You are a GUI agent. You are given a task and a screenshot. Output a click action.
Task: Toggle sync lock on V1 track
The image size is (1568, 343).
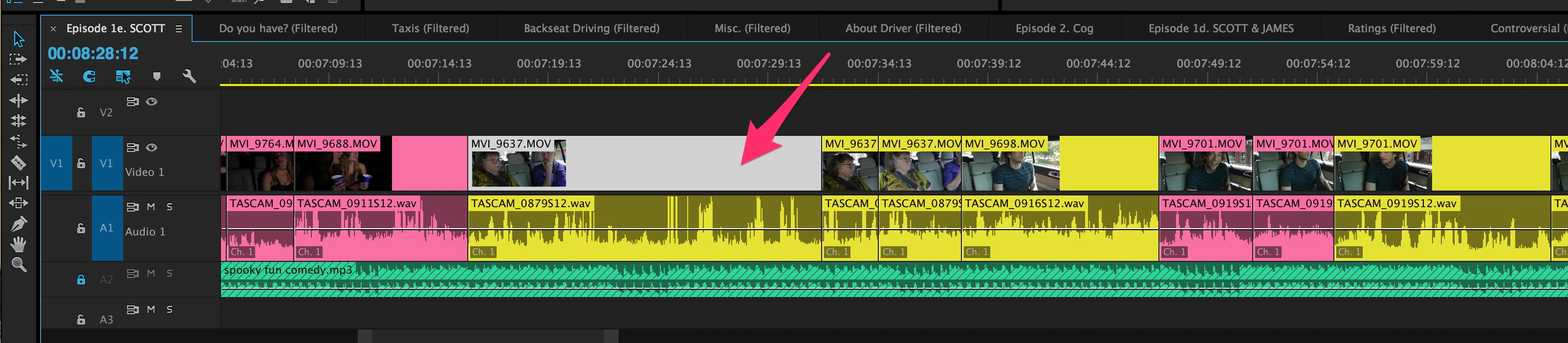pyautogui.click(x=132, y=147)
